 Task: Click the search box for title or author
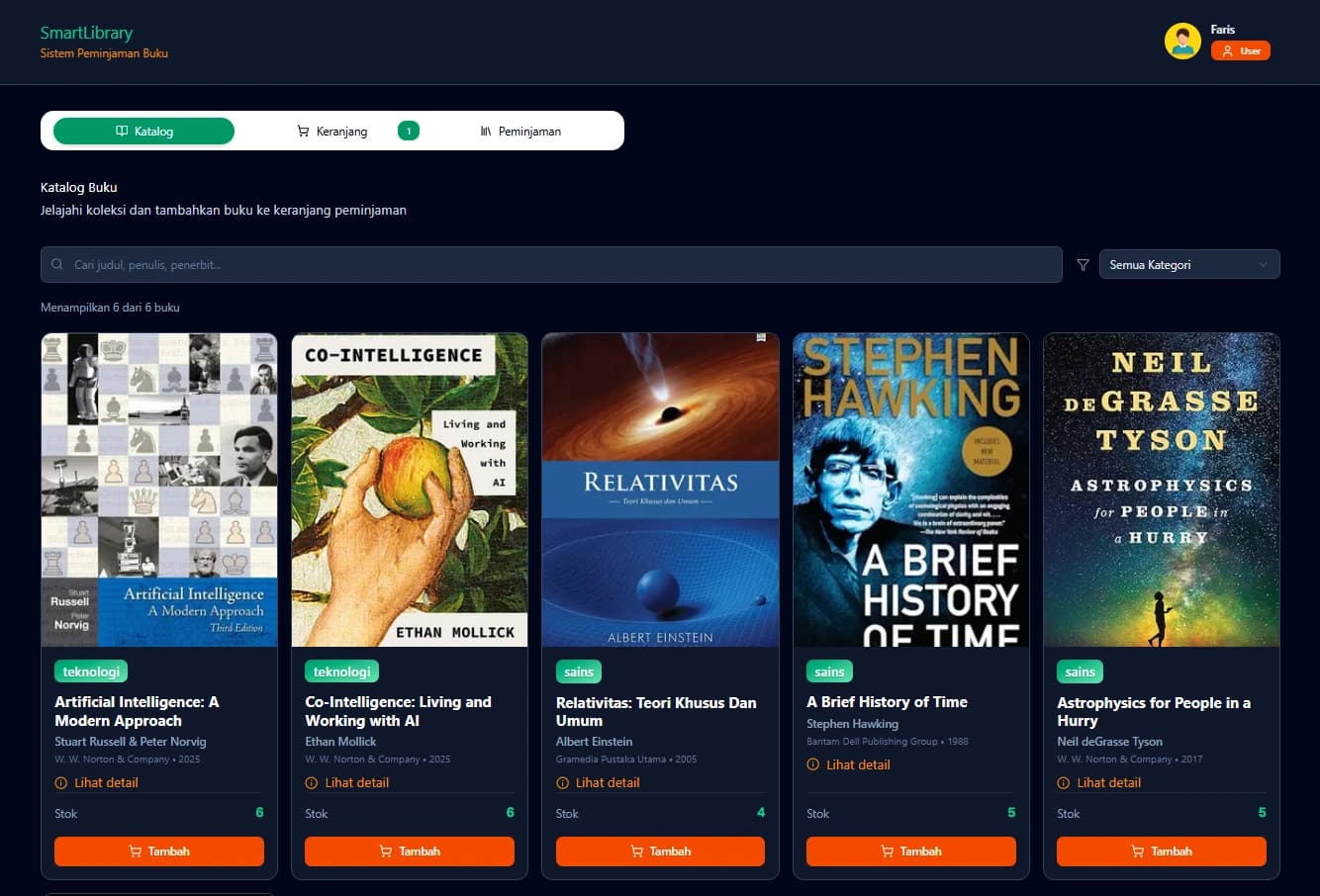tap(551, 265)
